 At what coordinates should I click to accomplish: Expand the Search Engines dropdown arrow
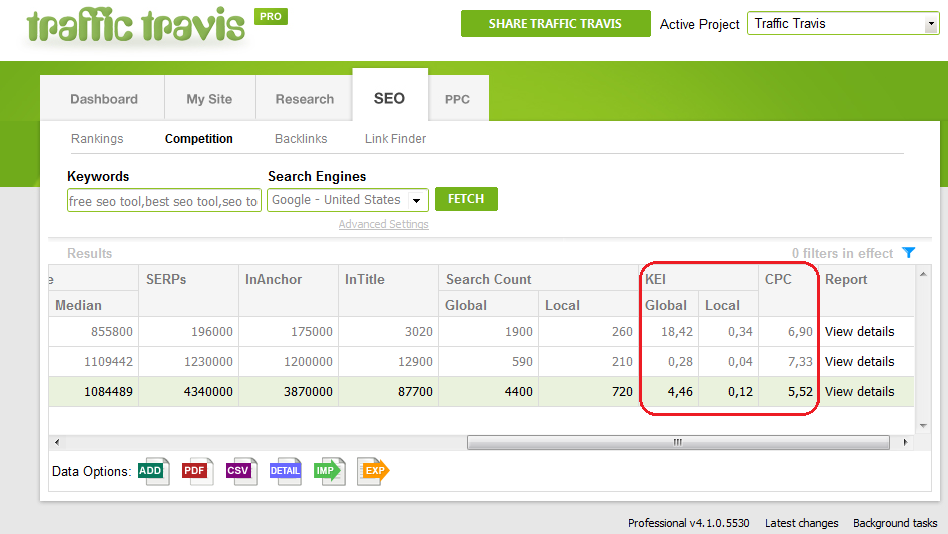tap(417, 200)
